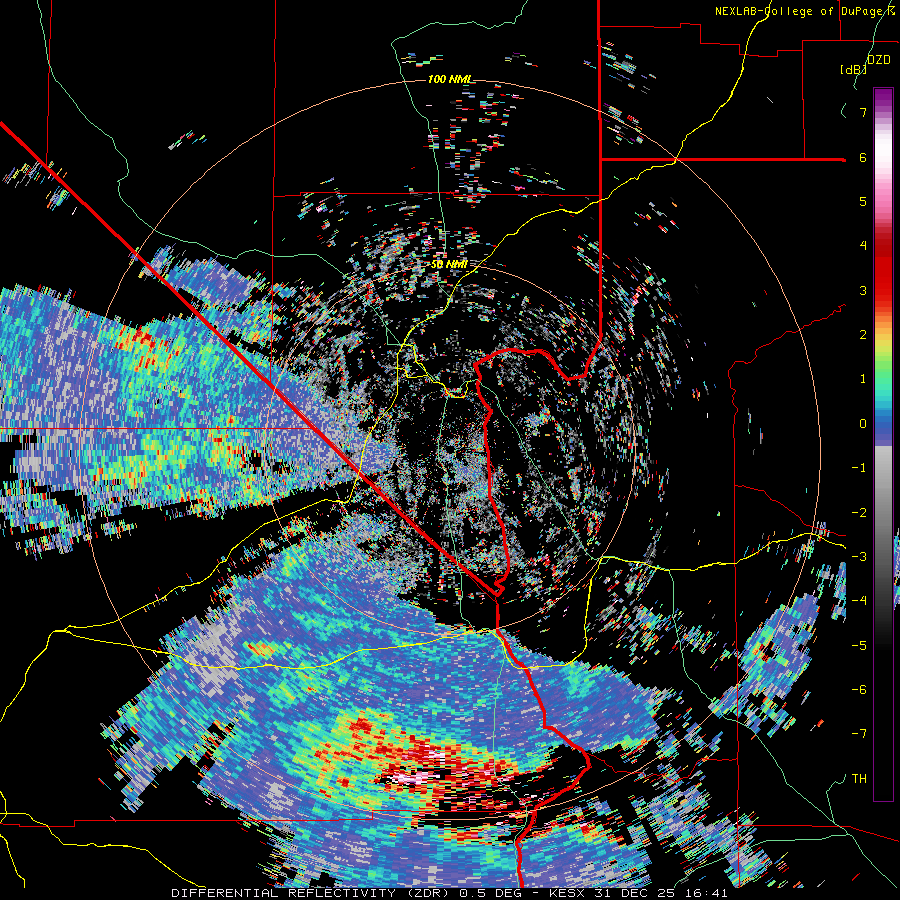Click the "1" value on the dB scale
The width and height of the screenshot is (900, 900).
point(863,379)
